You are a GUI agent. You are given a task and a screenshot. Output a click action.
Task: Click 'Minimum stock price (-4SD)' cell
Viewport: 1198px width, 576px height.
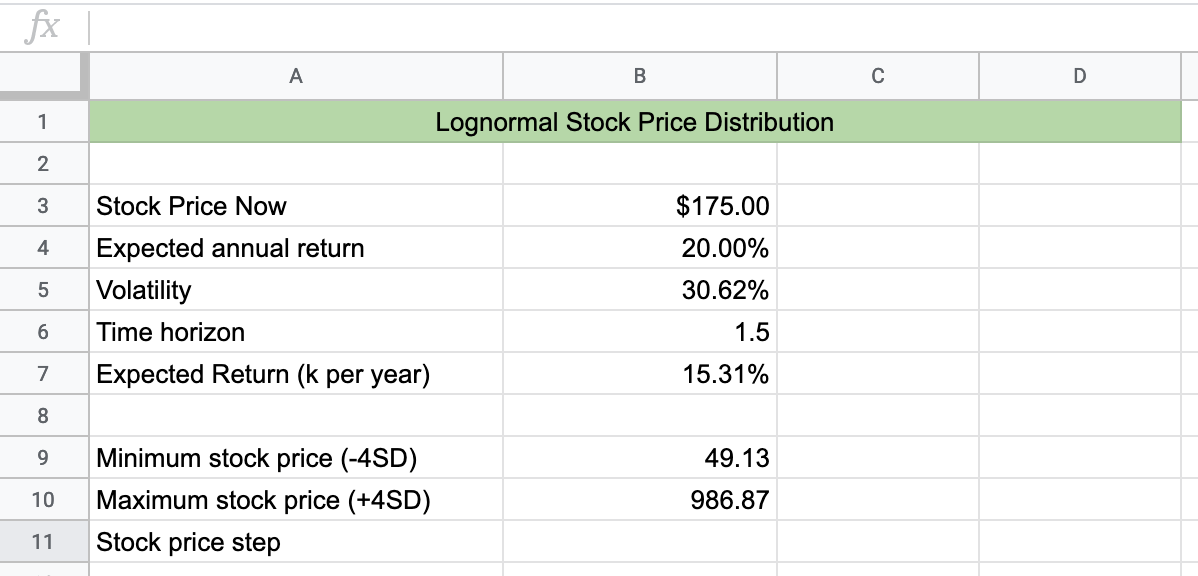coord(296,458)
